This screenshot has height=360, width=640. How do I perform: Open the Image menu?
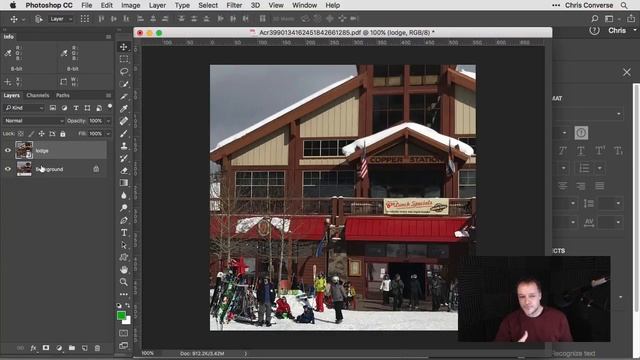(x=131, y=5)
